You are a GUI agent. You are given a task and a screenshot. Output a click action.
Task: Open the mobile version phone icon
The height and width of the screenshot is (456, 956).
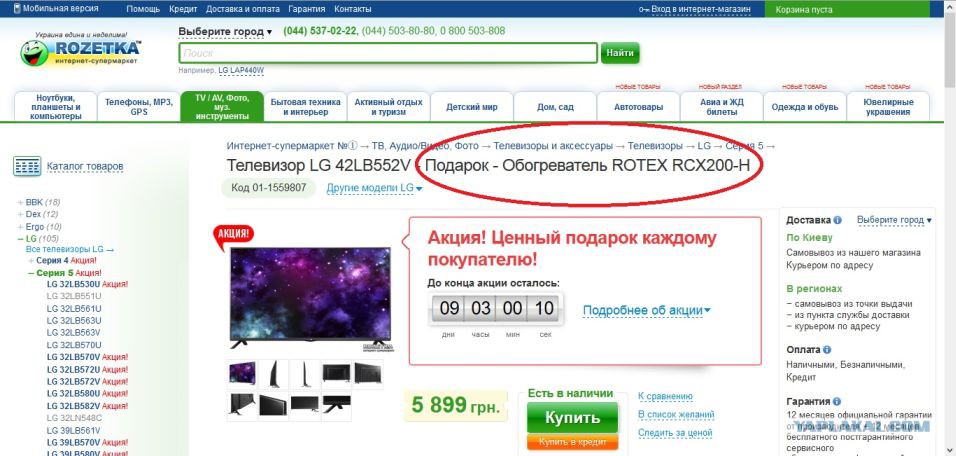pos(16,9)
